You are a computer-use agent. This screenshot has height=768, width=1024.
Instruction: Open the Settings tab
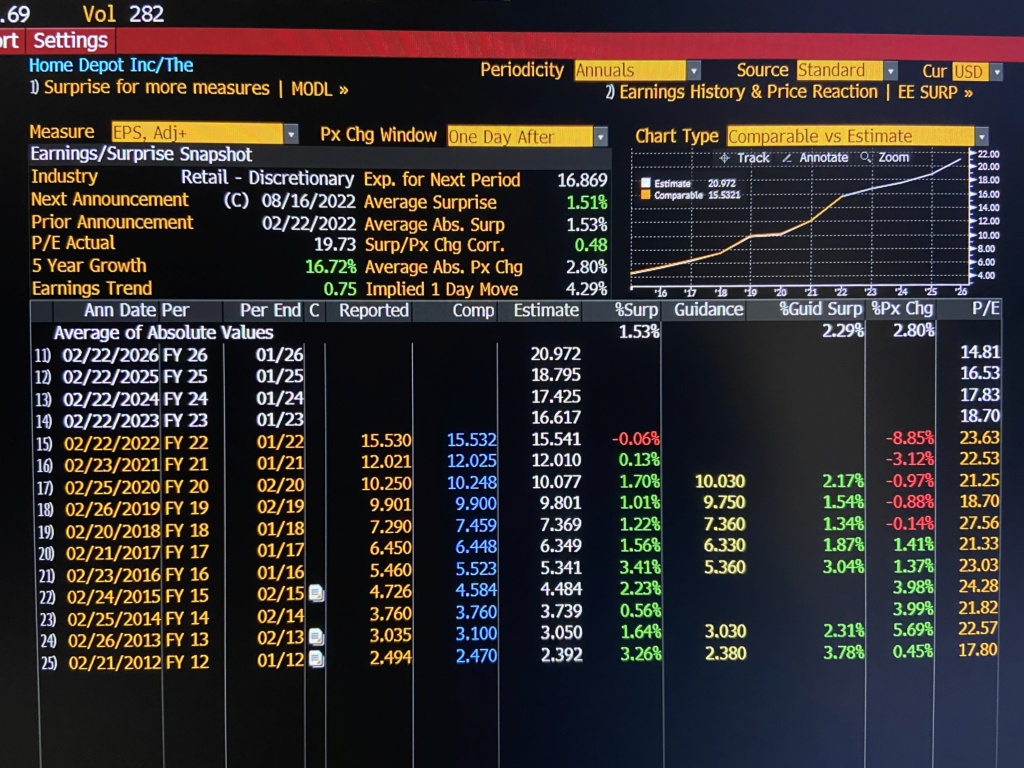(x=71, y=40)
